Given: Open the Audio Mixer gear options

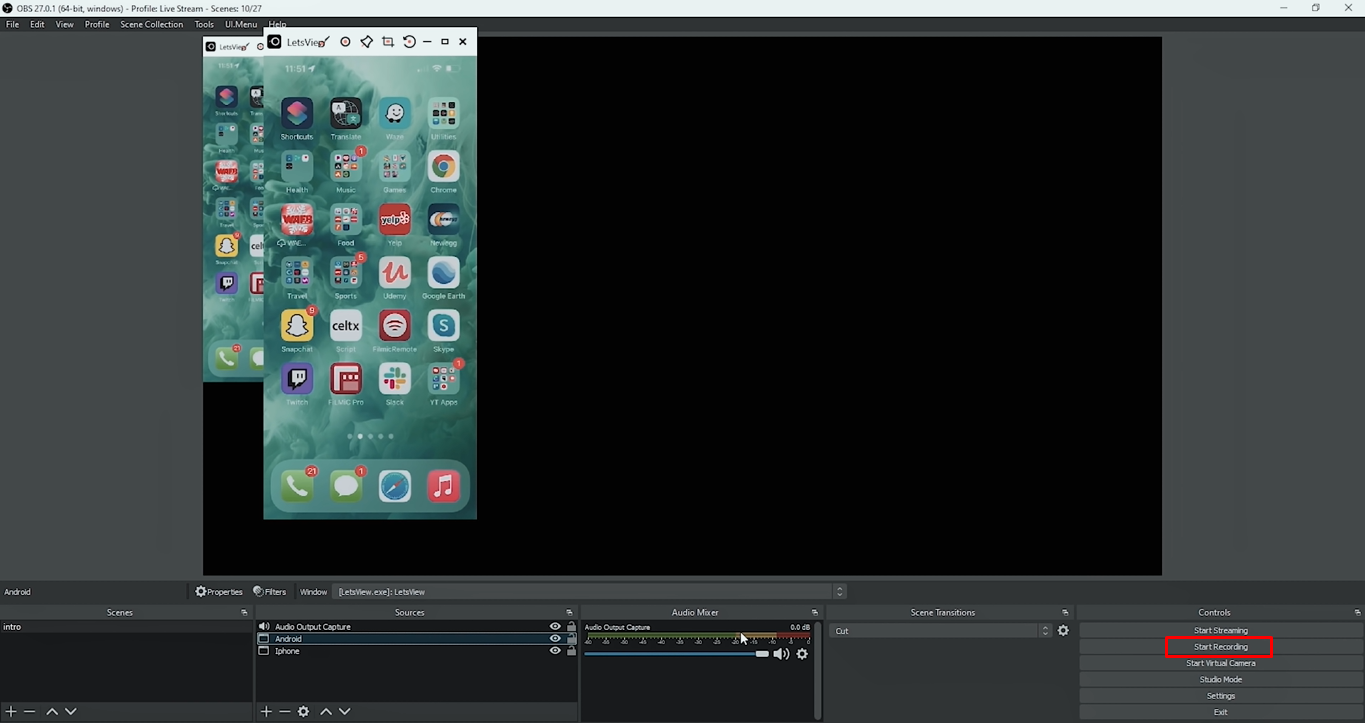Looking at the screenshot, I should (801, 654).
